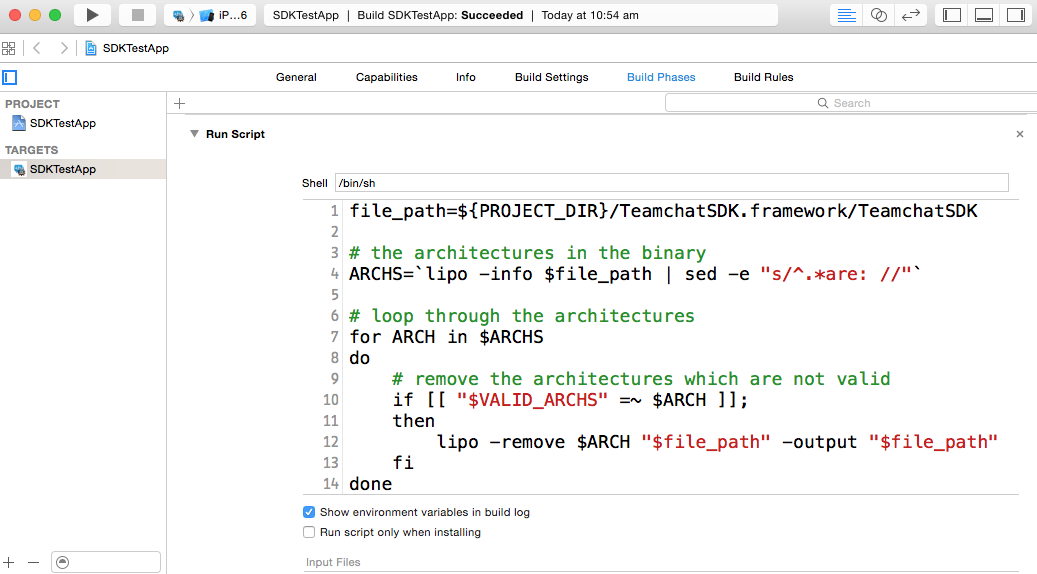This screenshot has width=1037, height=574.
Task: Click the Shell path field
Action: click(x=671, y=183)
